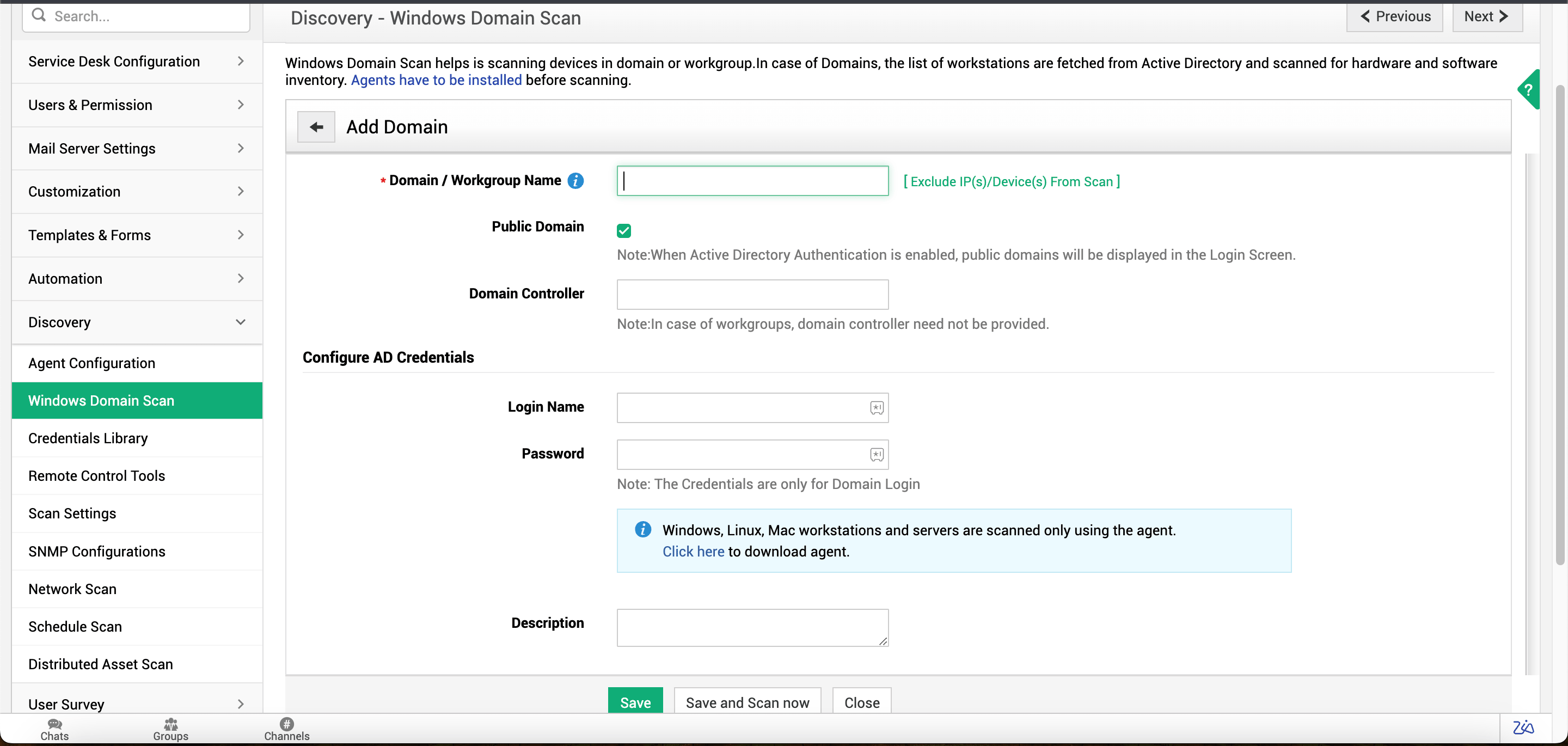Image resolution: width=1568 pixels, height=746 pixels.
Task: Click the Save and Scan now button
Action: pos(747,701)
